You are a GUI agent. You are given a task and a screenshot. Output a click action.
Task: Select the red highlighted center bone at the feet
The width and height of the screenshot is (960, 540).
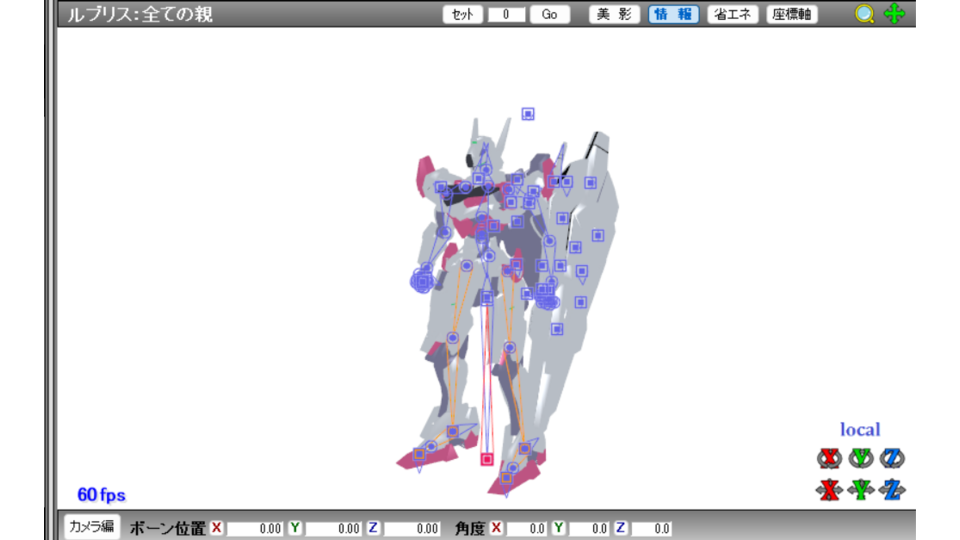click(487, 459)
